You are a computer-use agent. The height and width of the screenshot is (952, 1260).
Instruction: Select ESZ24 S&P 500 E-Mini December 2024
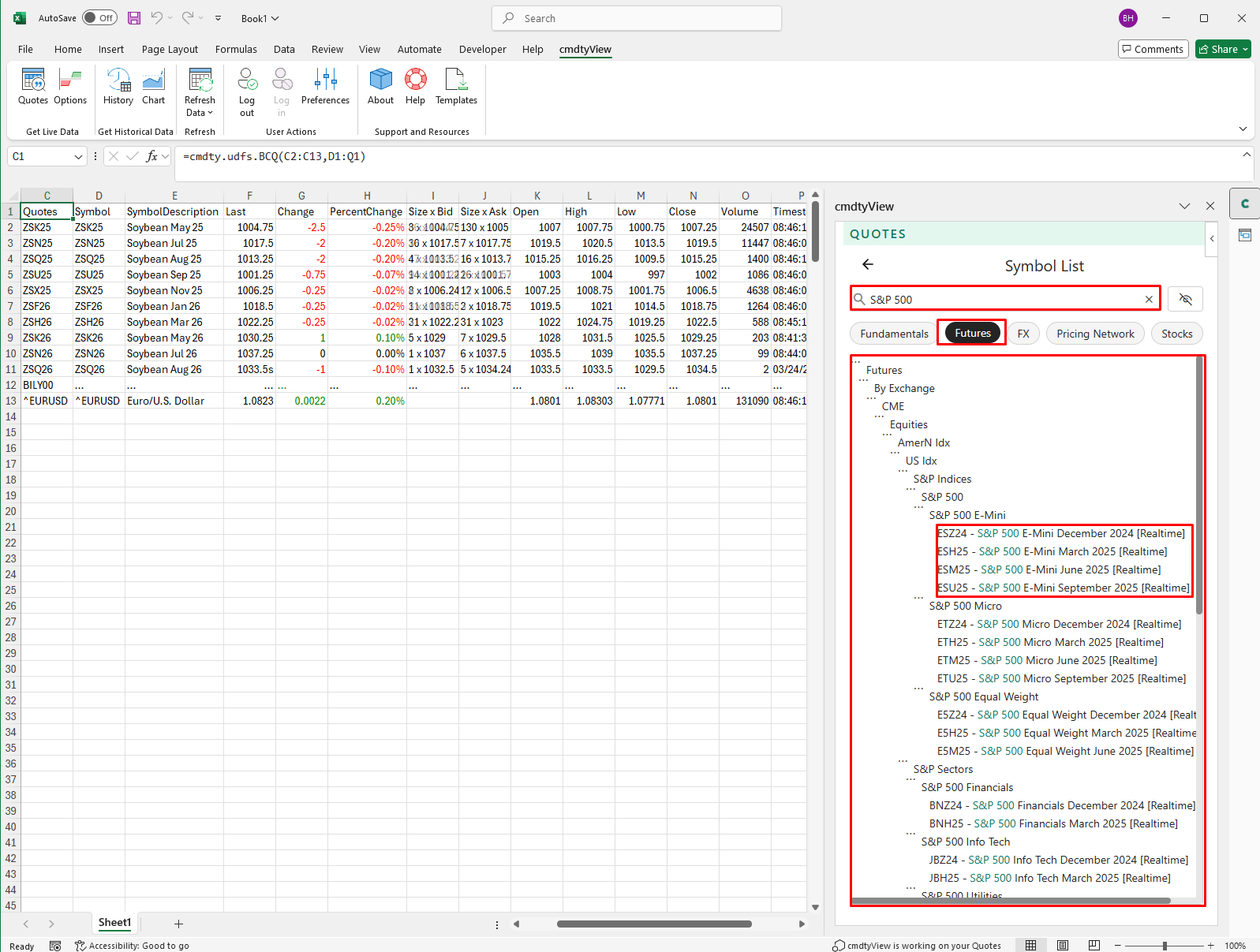tap(1060, 533)
